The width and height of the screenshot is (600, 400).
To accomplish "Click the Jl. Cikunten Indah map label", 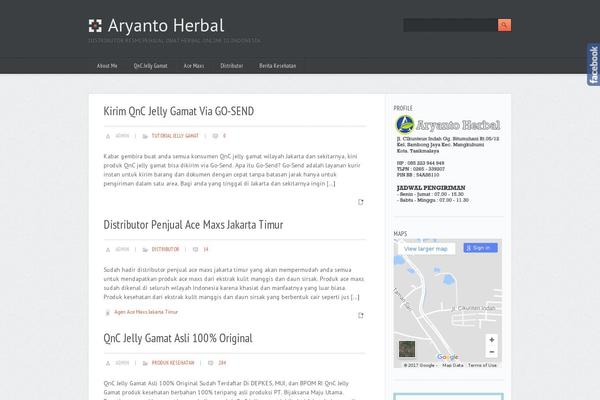I will (473, 308).
